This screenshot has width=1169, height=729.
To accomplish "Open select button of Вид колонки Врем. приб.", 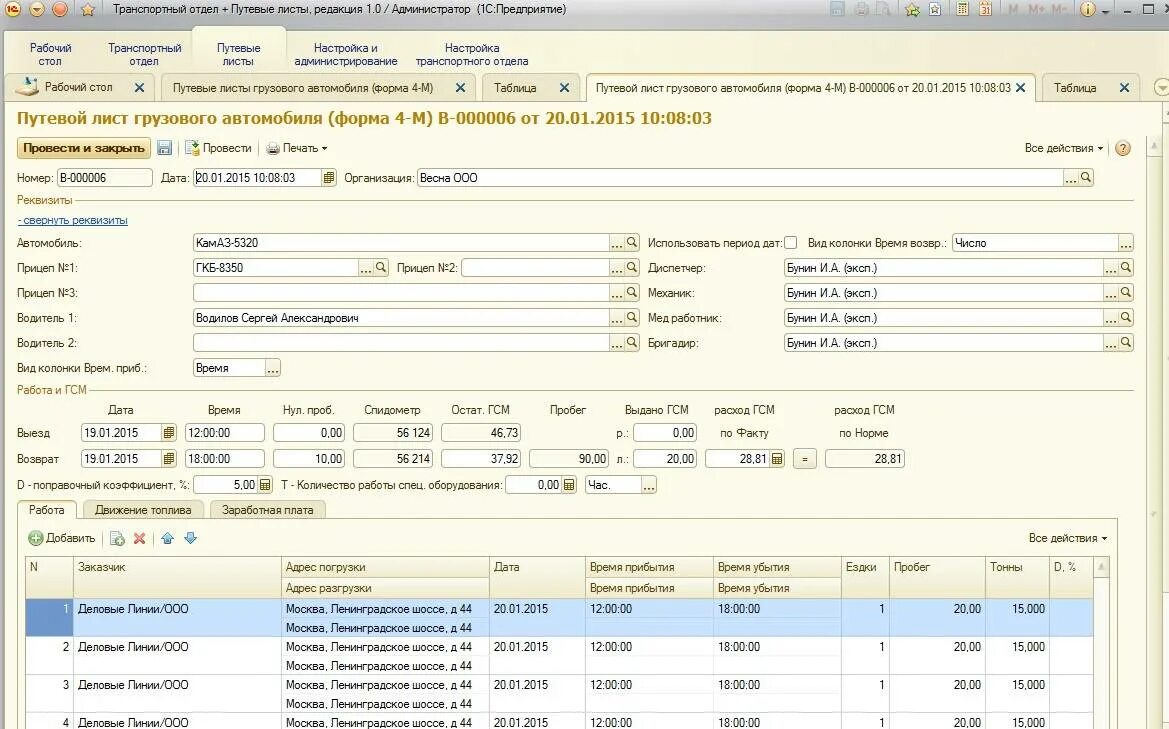I will coord(273,367).
